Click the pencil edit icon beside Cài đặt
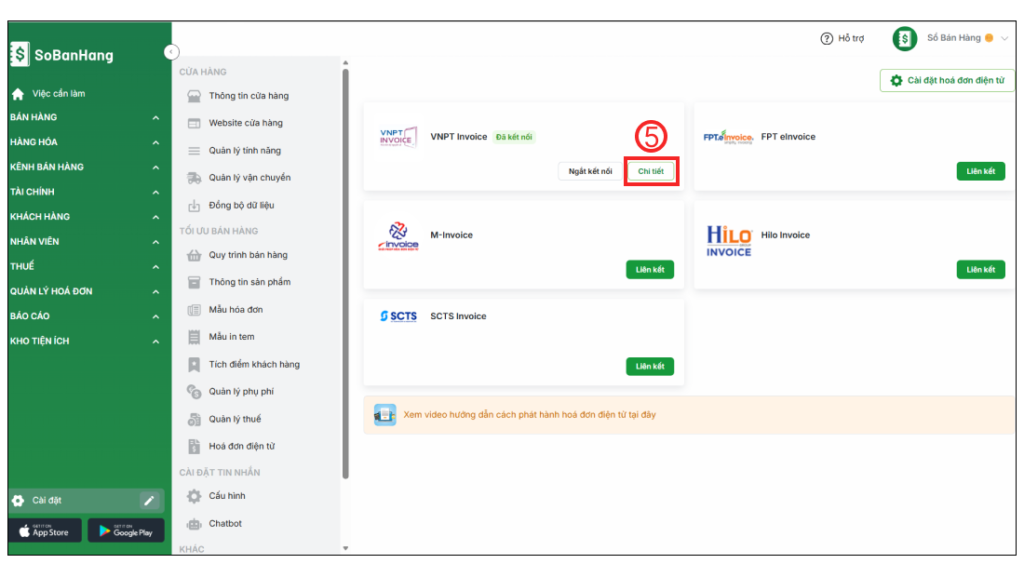Image resolution: width=1024 pixels, height=577 pixels. pos(148,500)
